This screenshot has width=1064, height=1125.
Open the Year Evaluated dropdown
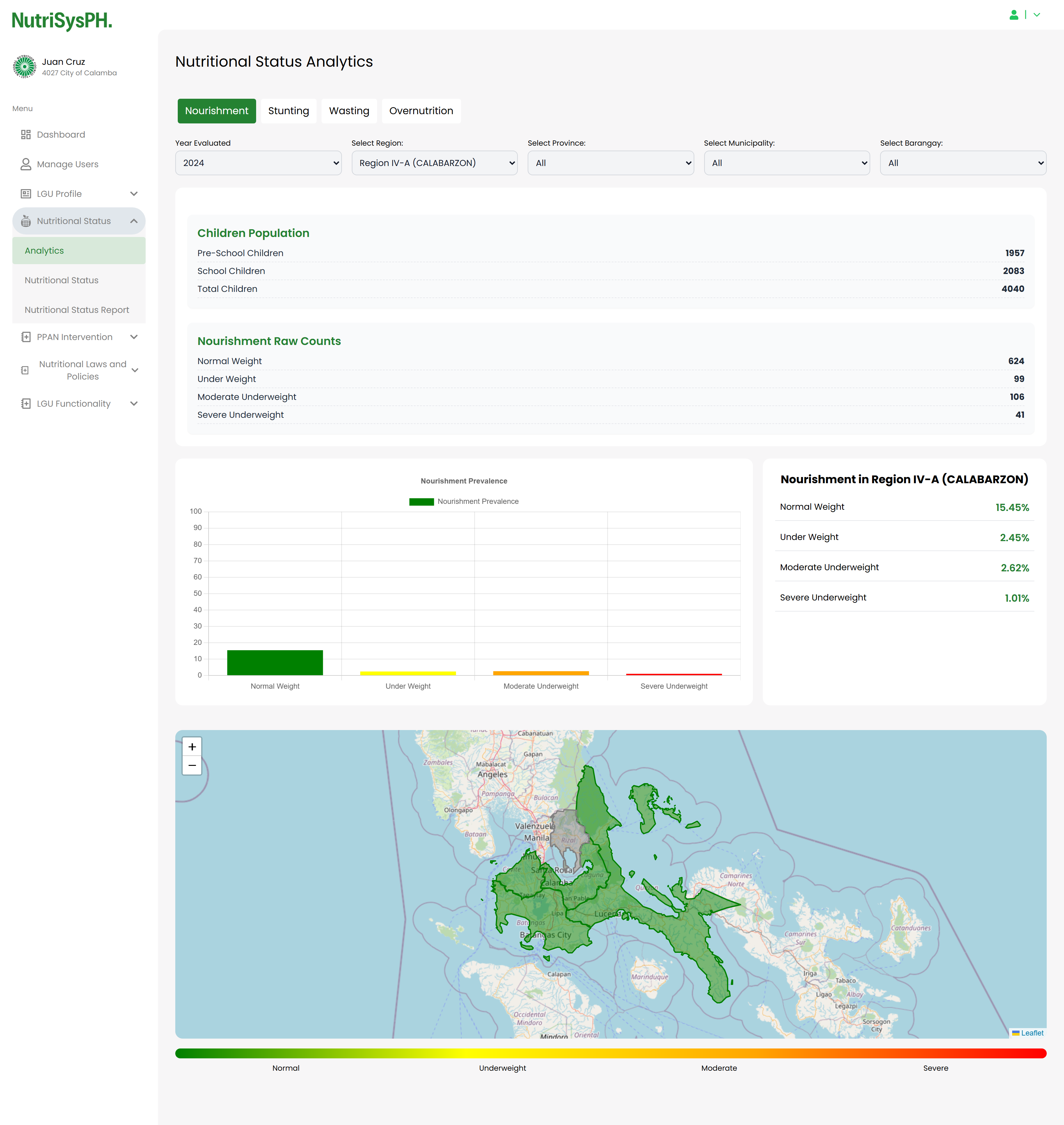[258, 163]
